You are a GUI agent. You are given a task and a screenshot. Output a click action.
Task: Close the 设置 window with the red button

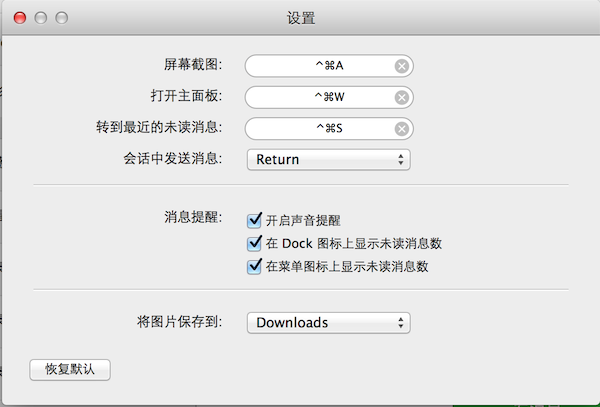[x=22, y=18]
